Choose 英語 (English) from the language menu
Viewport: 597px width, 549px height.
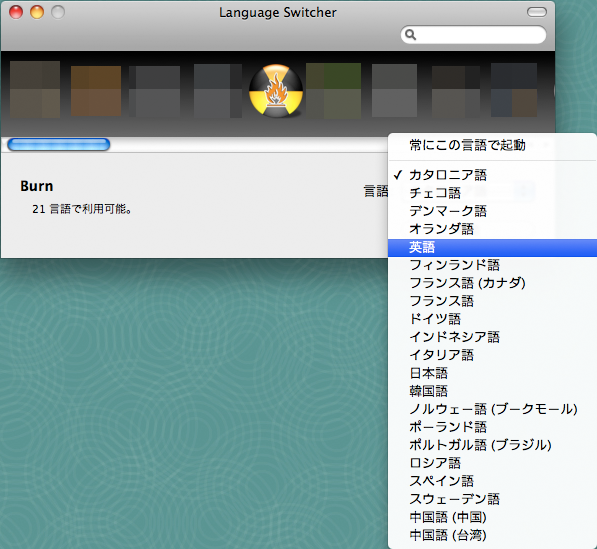(492, 247)
